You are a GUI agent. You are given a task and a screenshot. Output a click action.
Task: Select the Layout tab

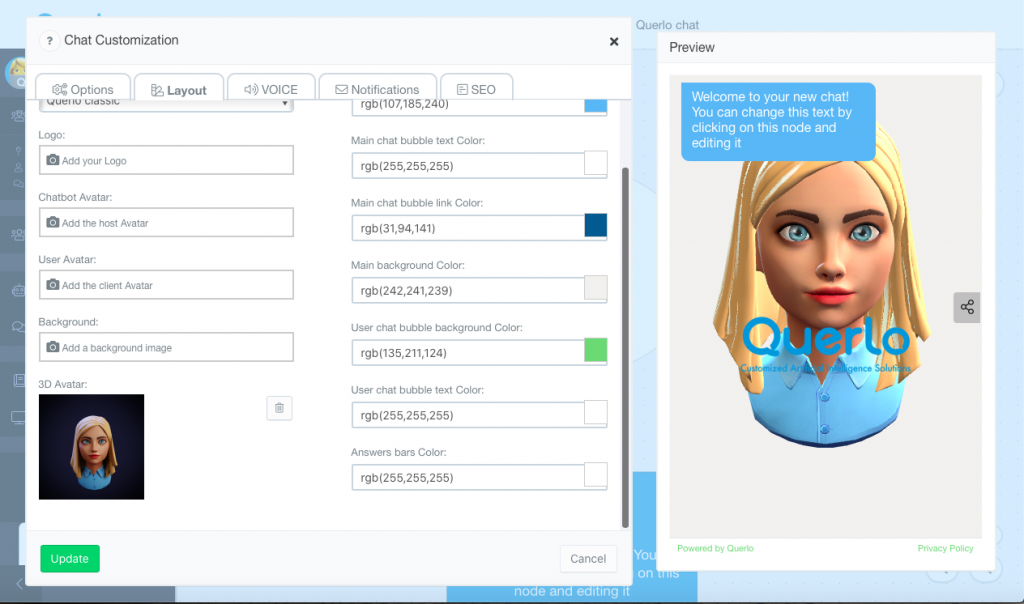[x=179, y=89]
